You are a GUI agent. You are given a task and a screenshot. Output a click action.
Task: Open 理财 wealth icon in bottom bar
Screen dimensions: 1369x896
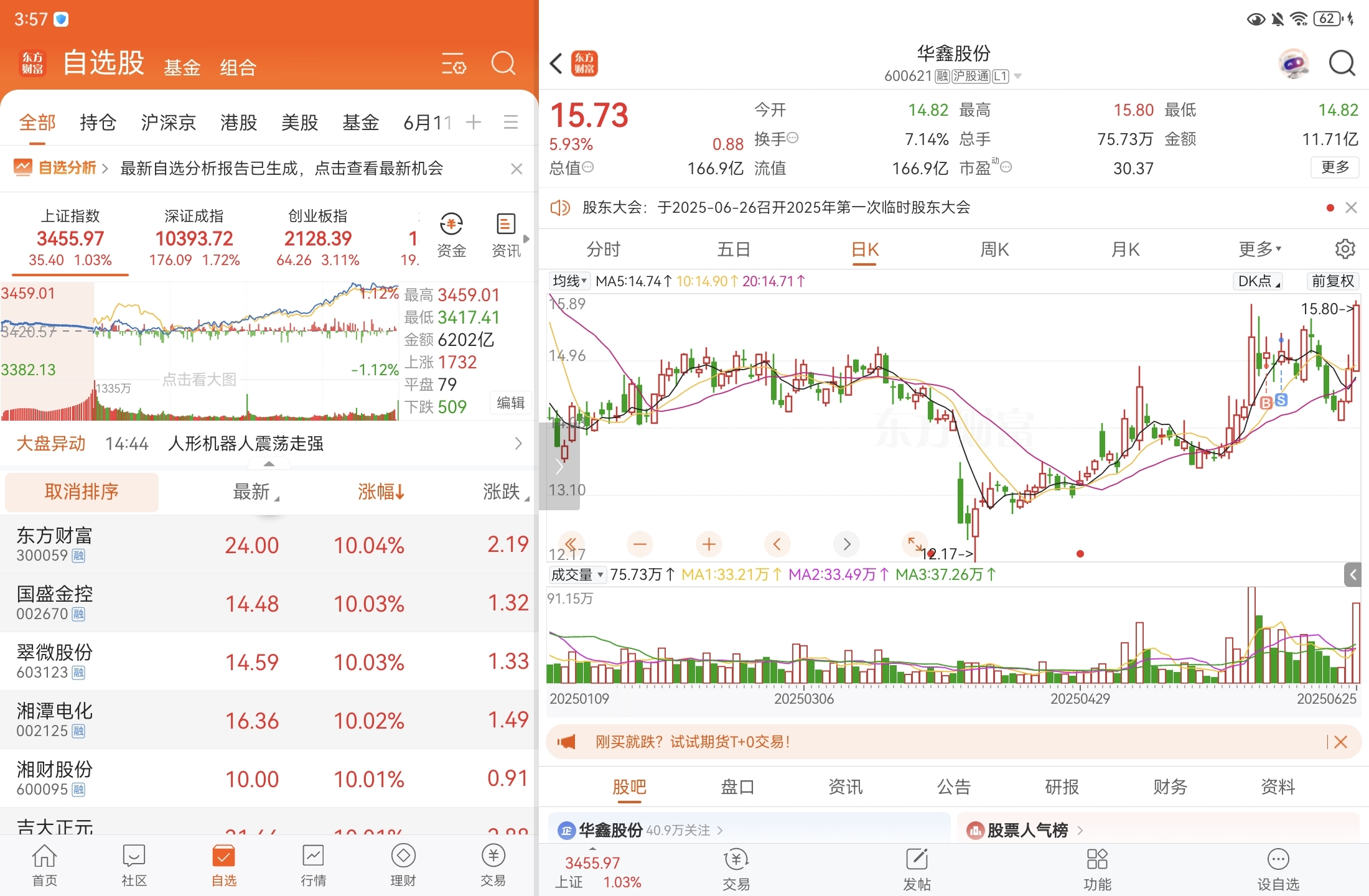(x=403, y=865)
